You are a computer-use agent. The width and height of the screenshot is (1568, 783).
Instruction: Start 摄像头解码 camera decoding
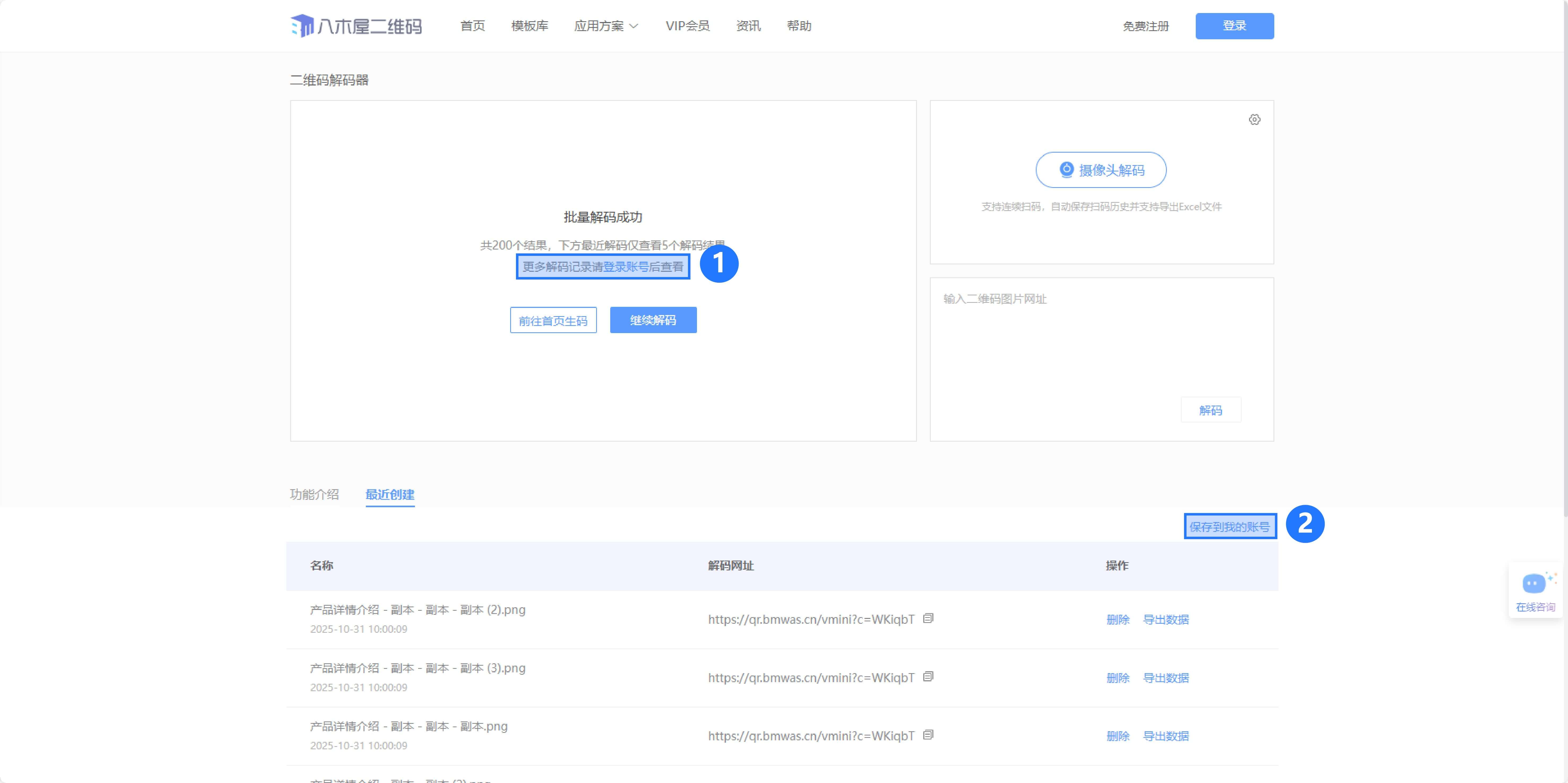[x=1101, y=170]
